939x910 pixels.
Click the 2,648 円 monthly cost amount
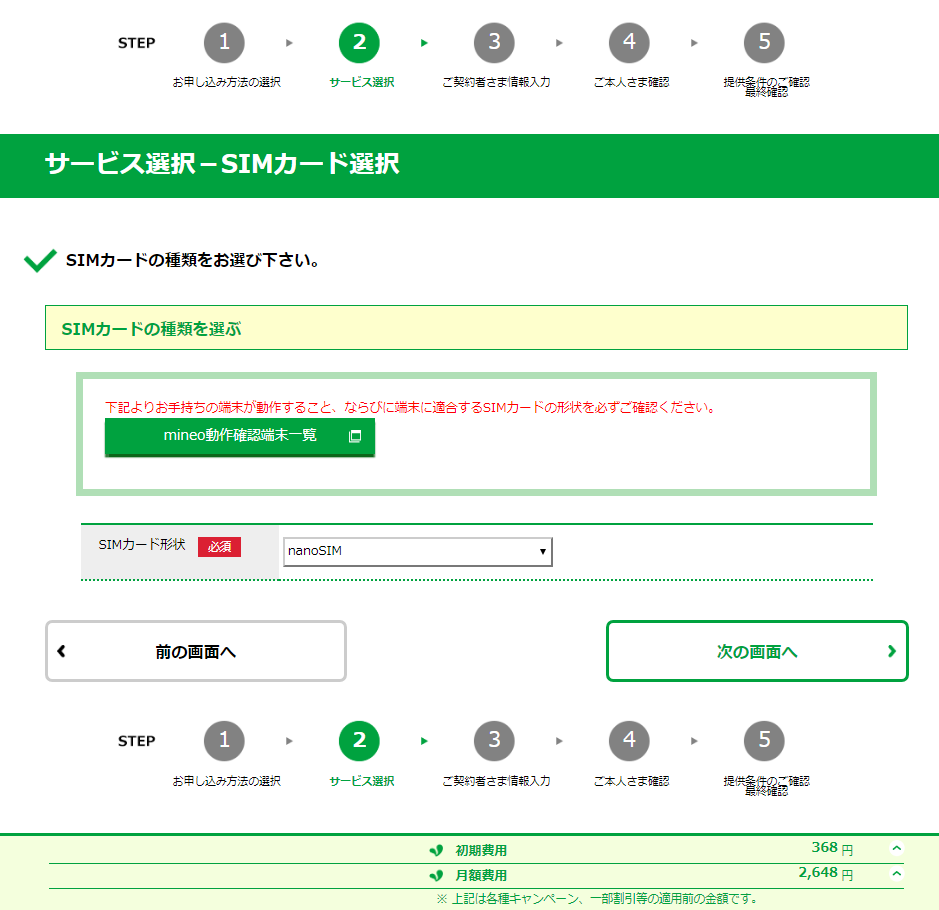825,873
